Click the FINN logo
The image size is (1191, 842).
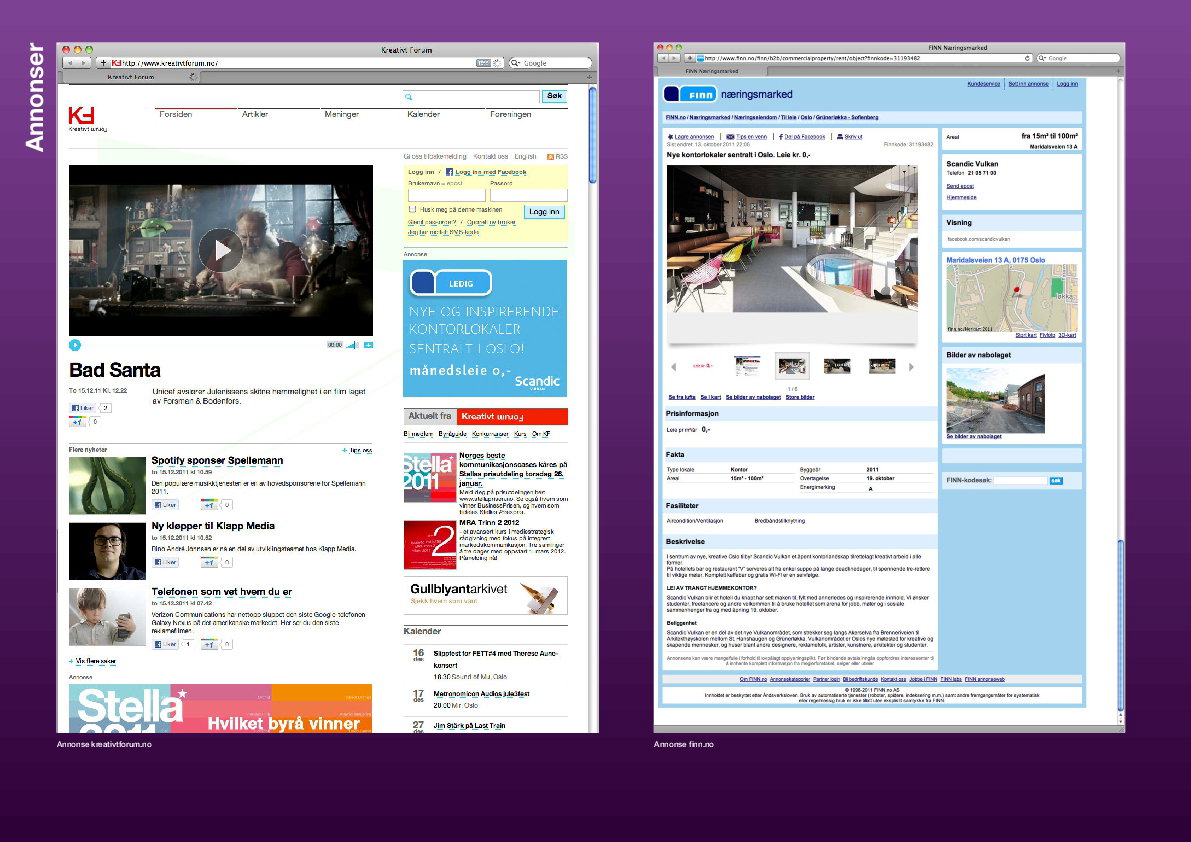pos(690,94)
